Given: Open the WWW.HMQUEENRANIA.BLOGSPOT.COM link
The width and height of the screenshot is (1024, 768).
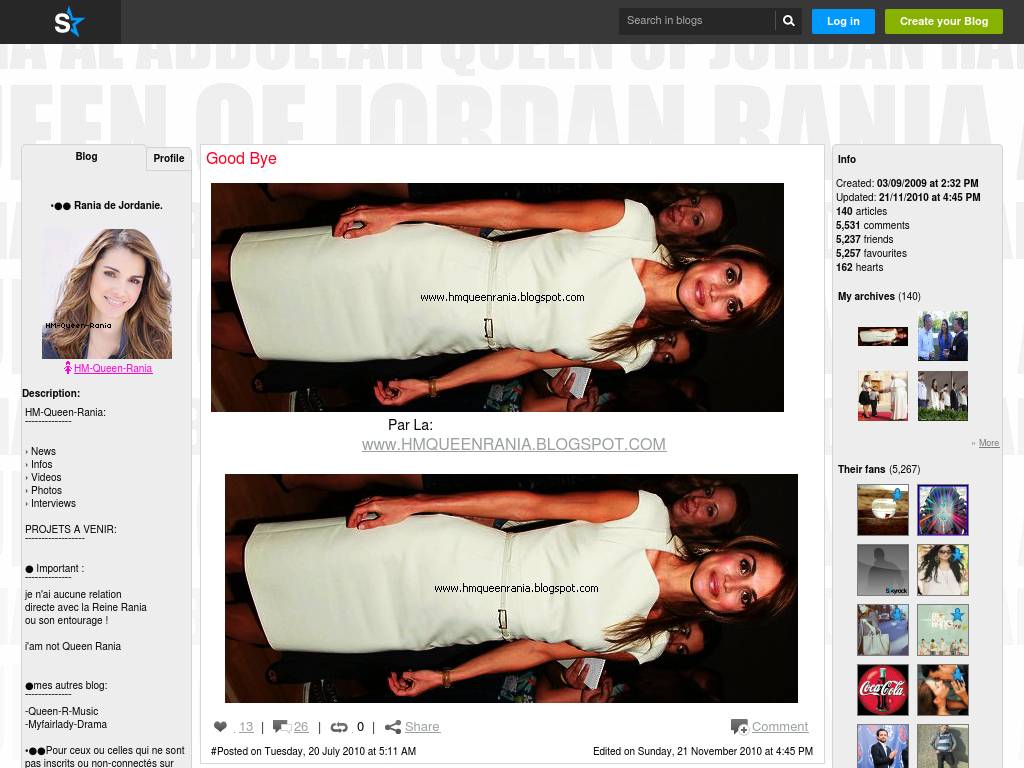Looking at the screenshot, I should 514,444.
